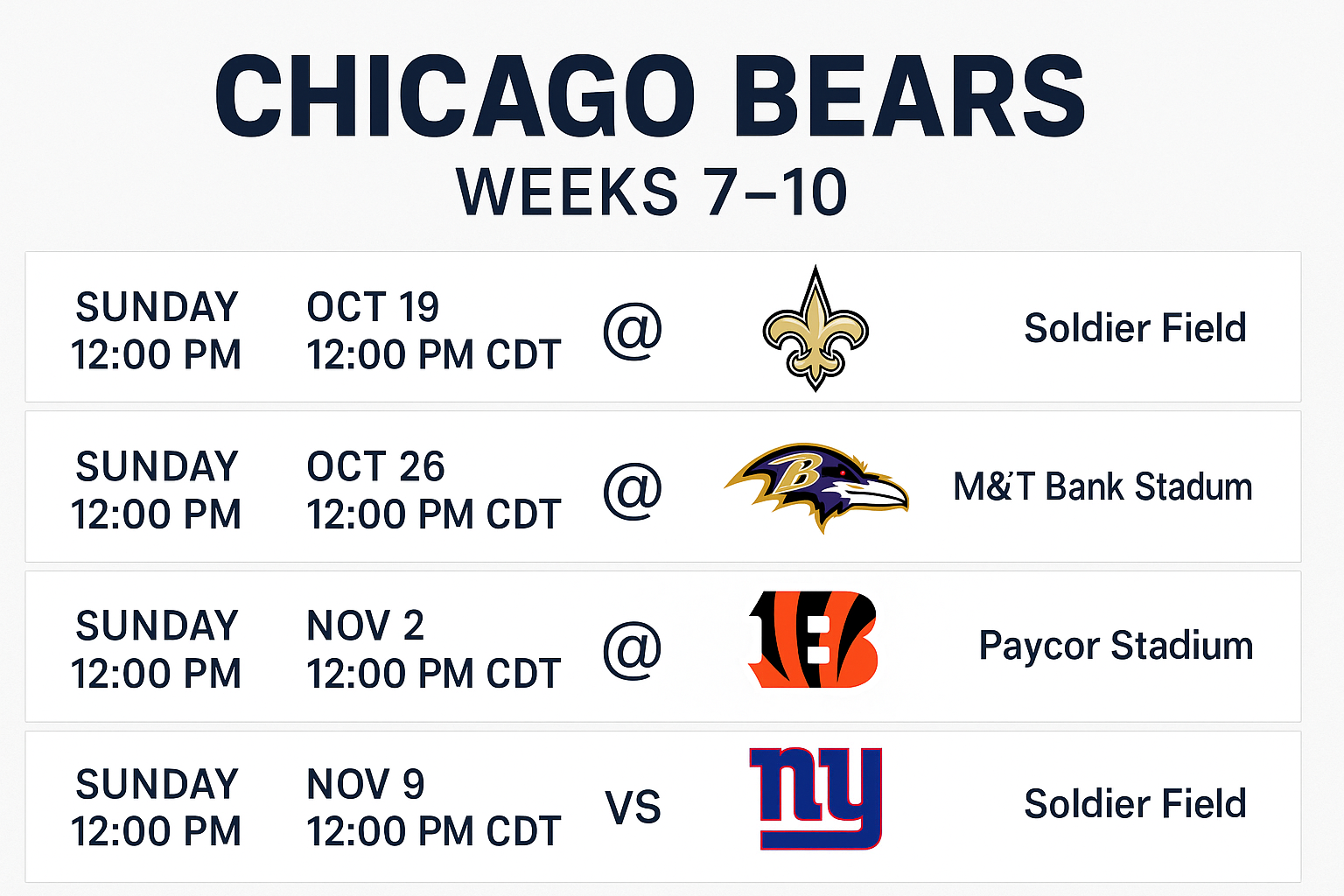Click SUNDAY label in the Saints game row
Screen dimensions: 1344x896
[x=157, y=307]
